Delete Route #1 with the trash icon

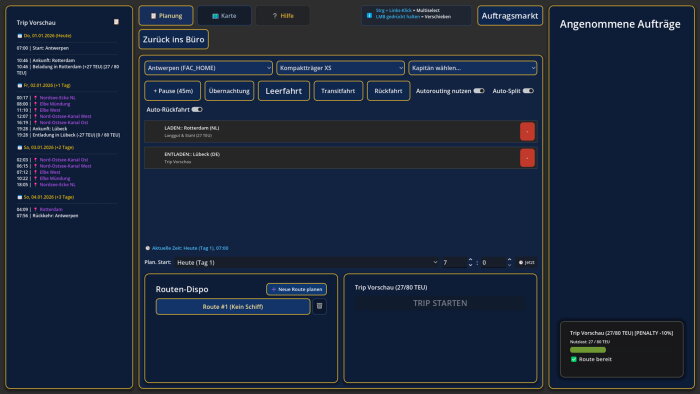tap(319, 306)
